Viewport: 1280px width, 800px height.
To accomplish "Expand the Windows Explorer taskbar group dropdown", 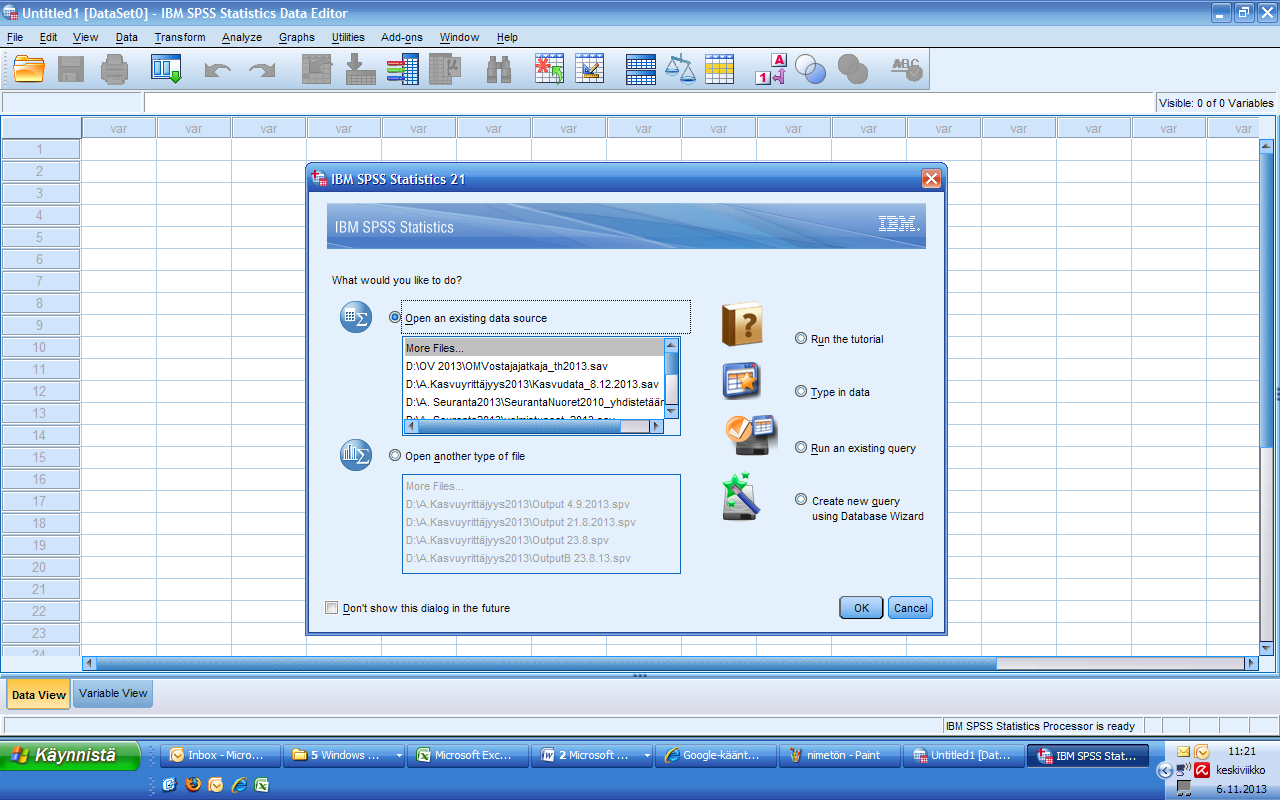I will [400, 756].
